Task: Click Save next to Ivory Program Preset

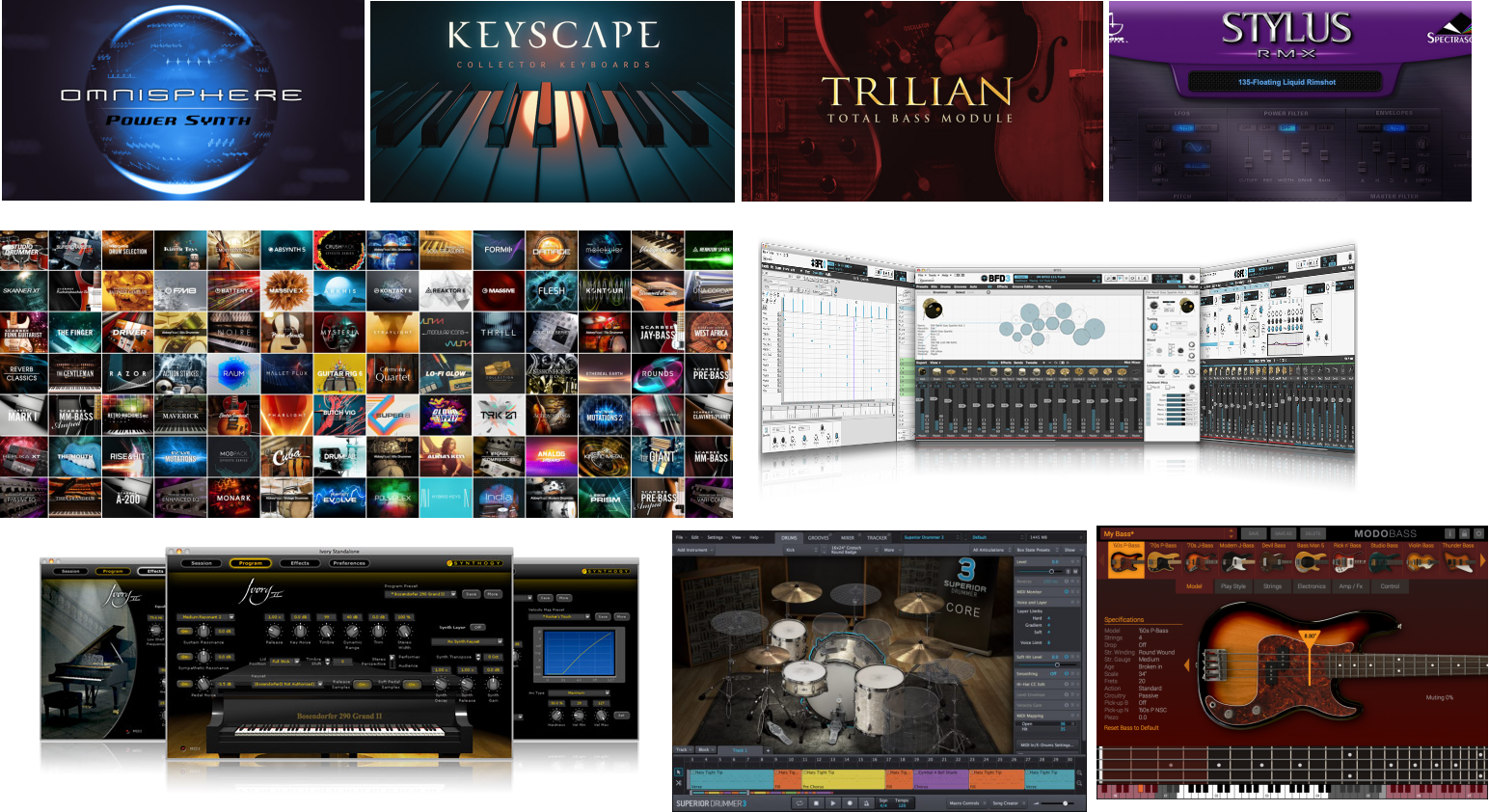Action: (x=471, y=594)
